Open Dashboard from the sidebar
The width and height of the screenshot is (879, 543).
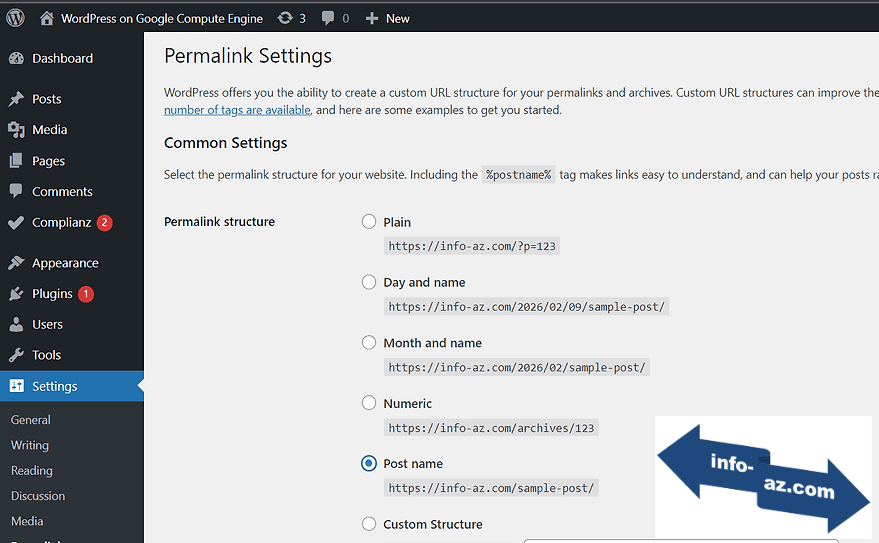point(62,59)
